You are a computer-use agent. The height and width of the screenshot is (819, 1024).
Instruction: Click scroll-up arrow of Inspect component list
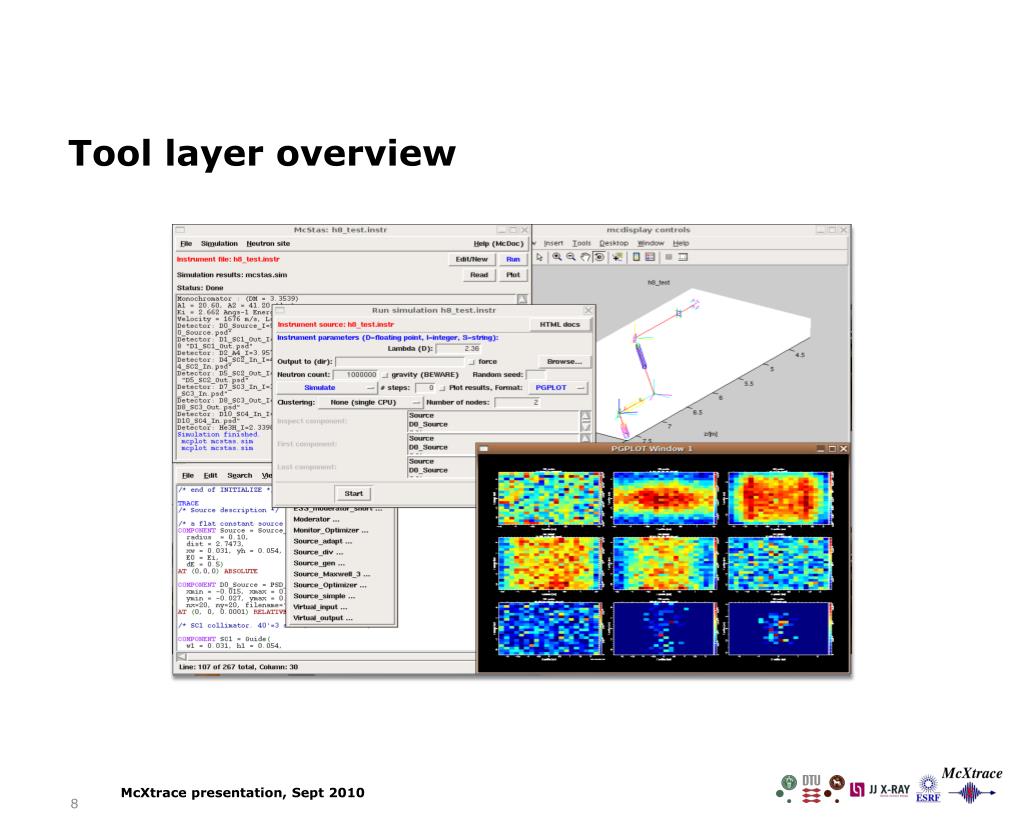click(x=586, y=415)
